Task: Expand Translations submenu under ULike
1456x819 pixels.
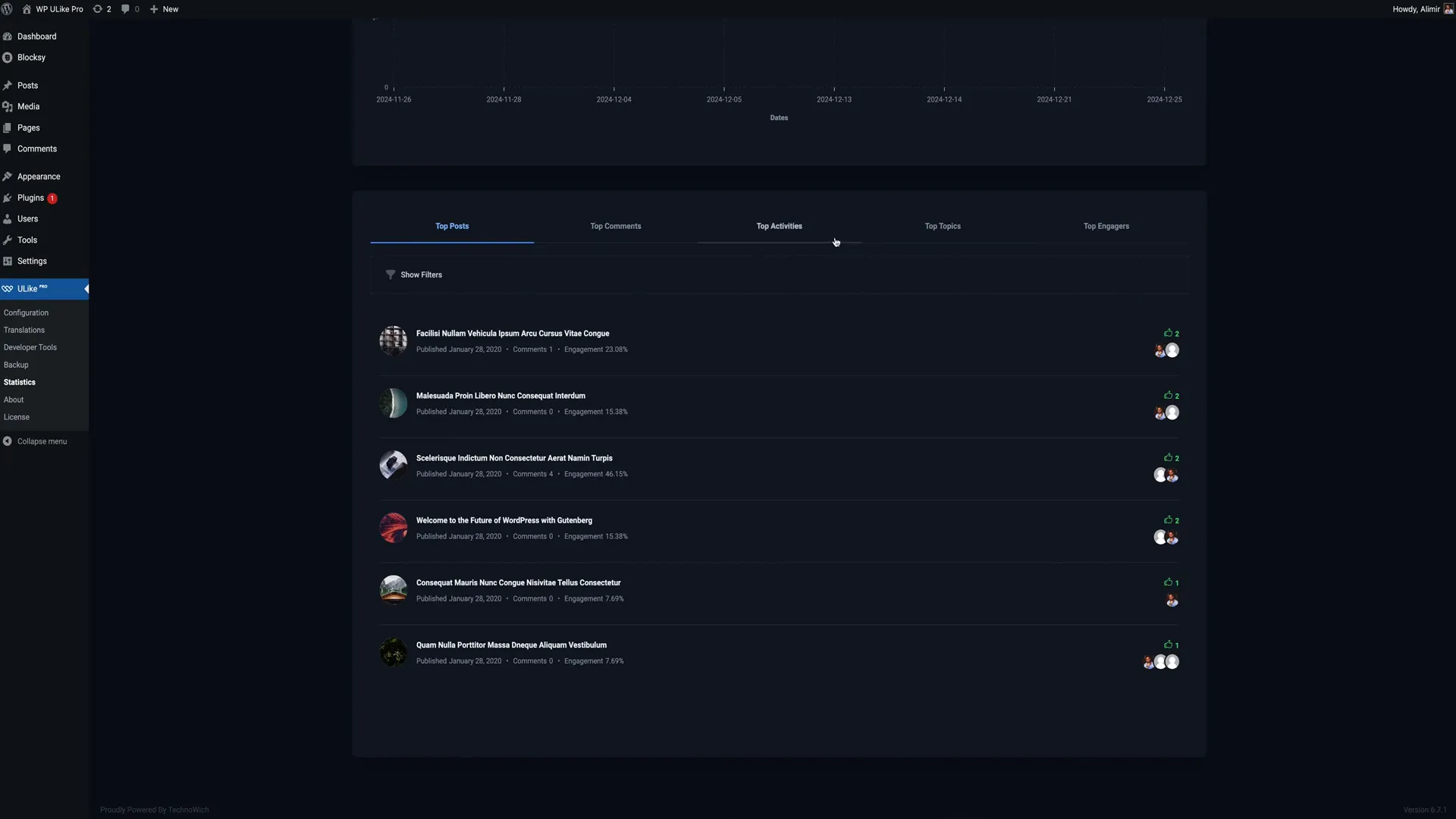Action: 23,330
